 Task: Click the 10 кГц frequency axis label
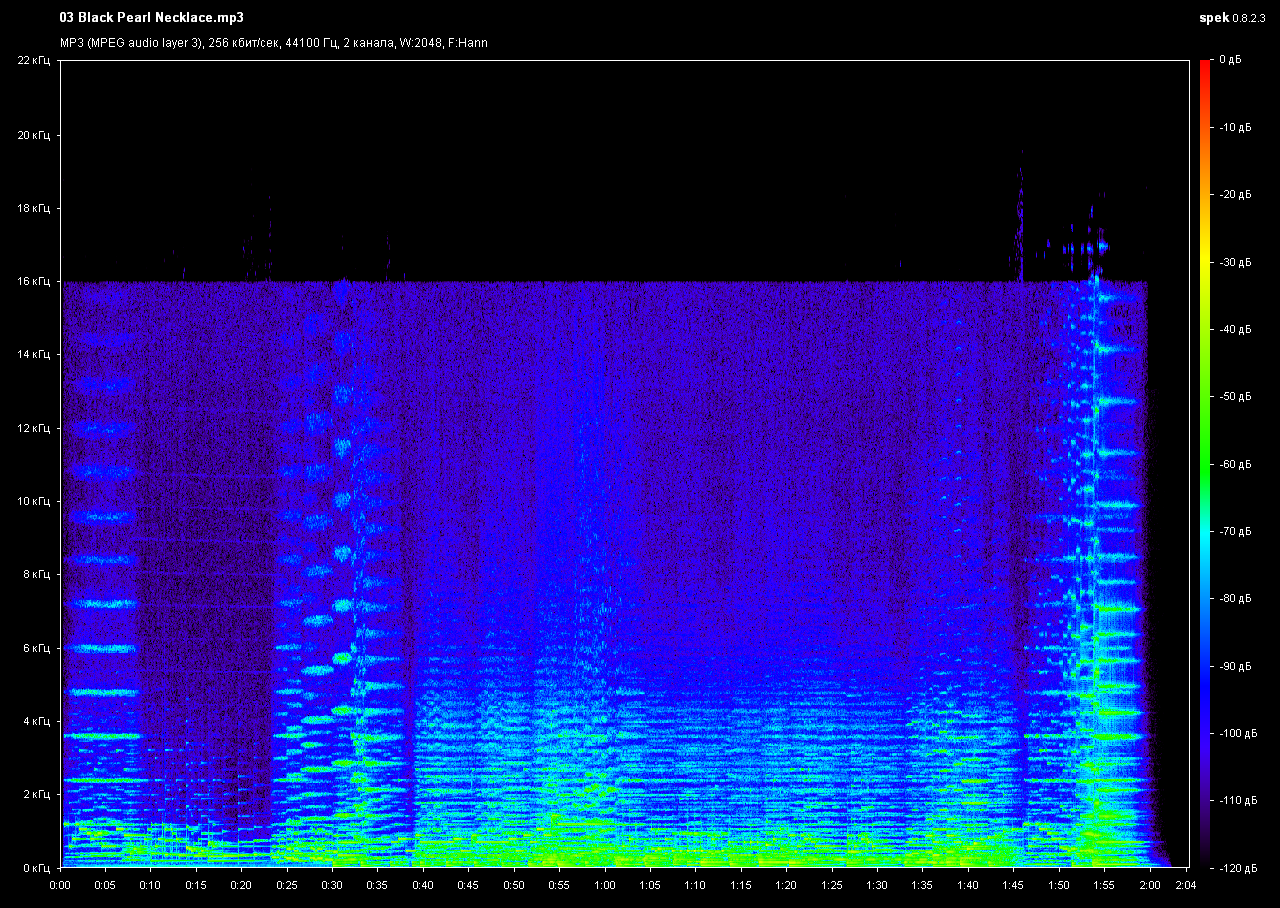tap(33, 502)
